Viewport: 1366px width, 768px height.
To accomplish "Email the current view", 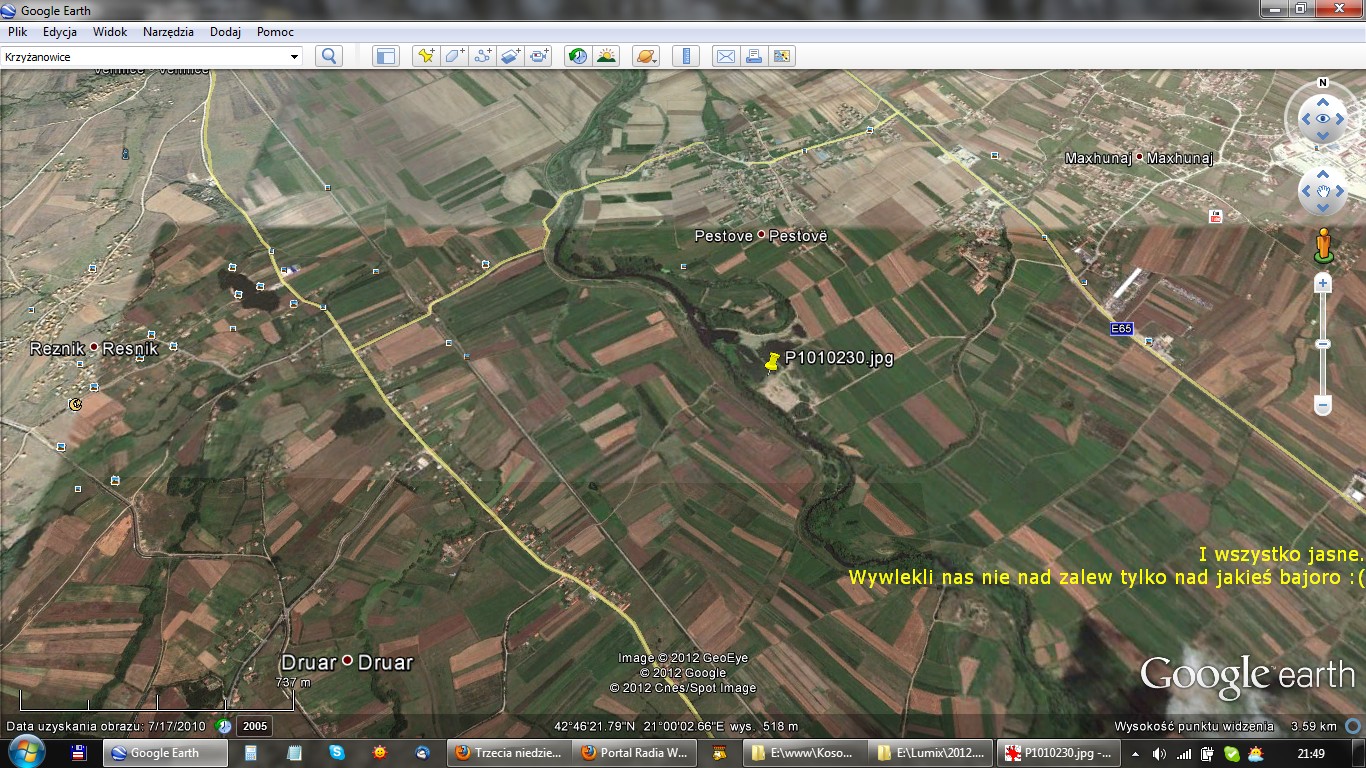I will click(x=725, y=56).
